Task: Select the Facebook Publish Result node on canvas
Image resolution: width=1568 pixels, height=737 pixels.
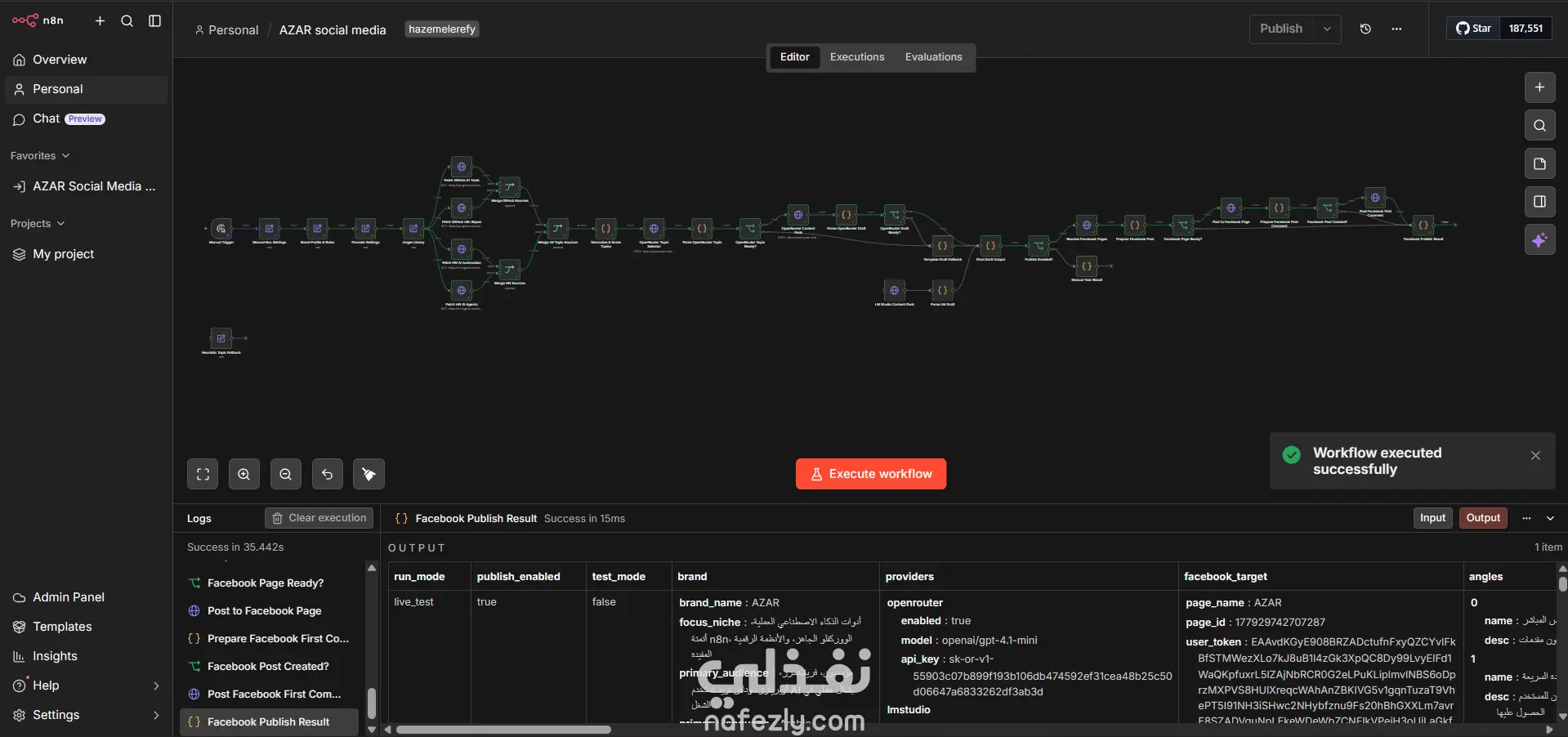Action: click(x=1423, y=225)
